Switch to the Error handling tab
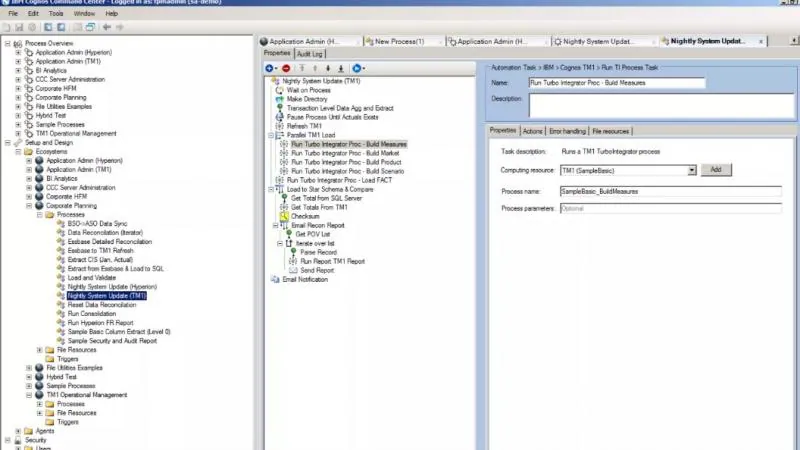This screenshot has height=450, width=800. [x=567, y=132]
